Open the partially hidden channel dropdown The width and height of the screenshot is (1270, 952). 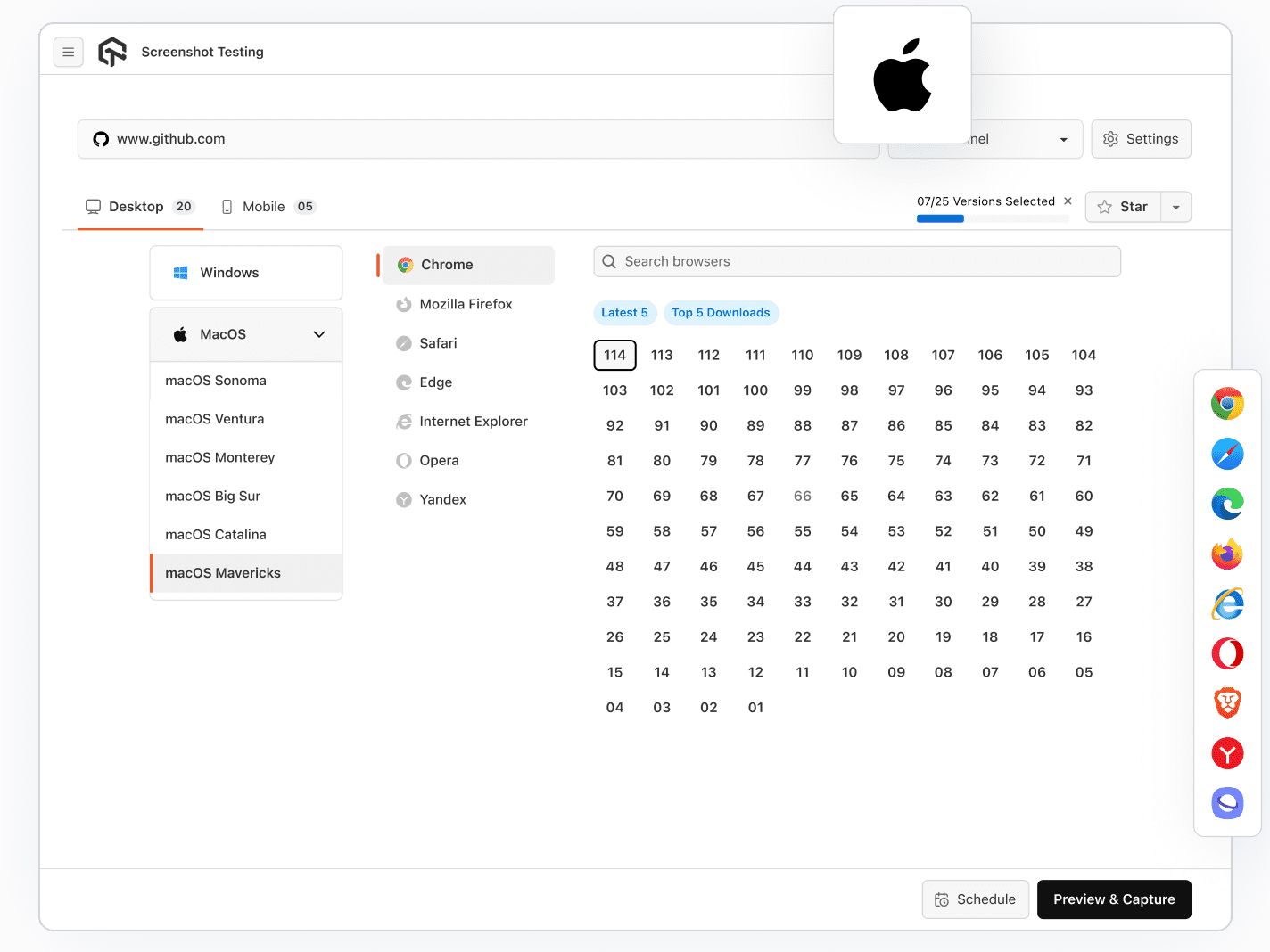[1062, 139]
